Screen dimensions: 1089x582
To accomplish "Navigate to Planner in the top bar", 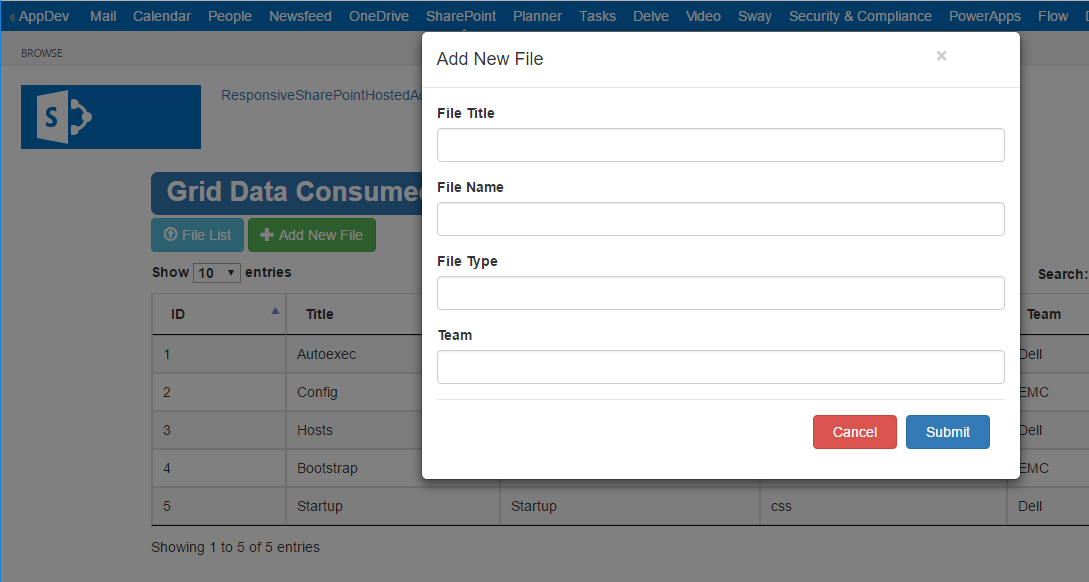I will (x=537, y=16).
